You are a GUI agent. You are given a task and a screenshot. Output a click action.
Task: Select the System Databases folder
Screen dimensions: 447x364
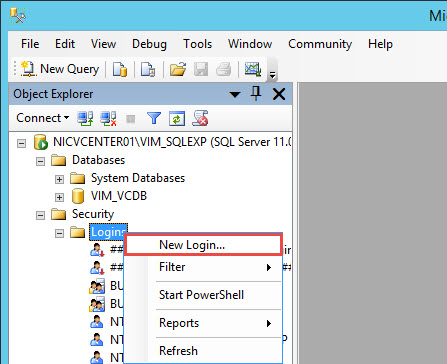[x=138, y=178]
